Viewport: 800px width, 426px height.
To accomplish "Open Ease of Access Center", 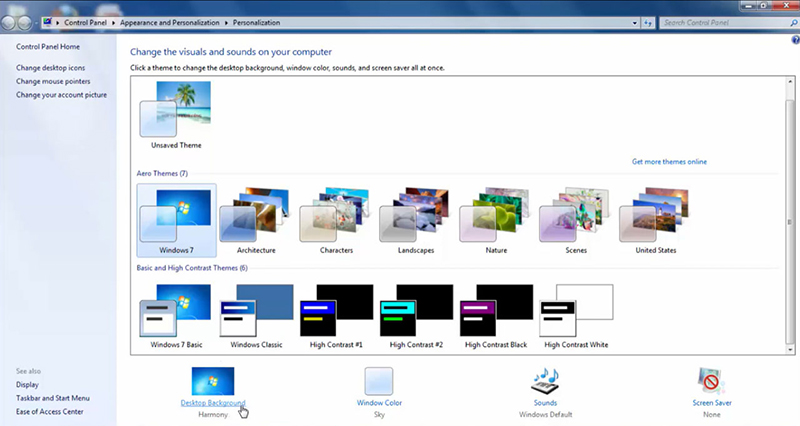I will pyautogui.click(x=49, y=412).
